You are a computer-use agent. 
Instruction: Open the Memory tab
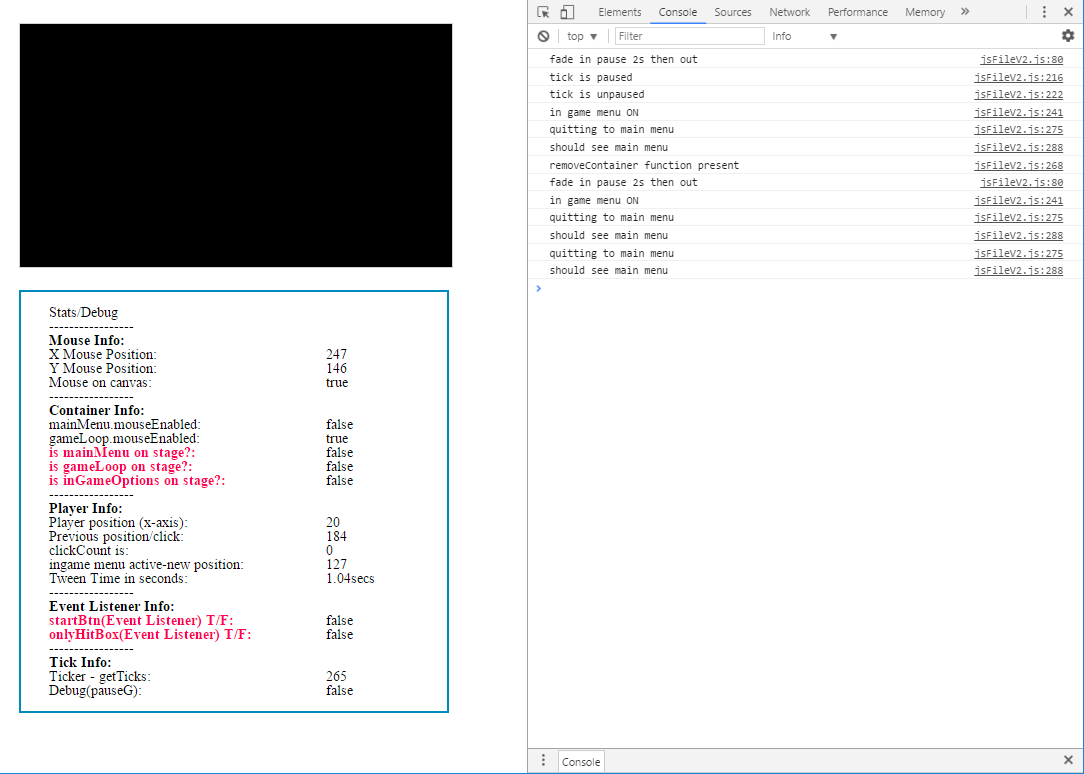tap(924, 12)
